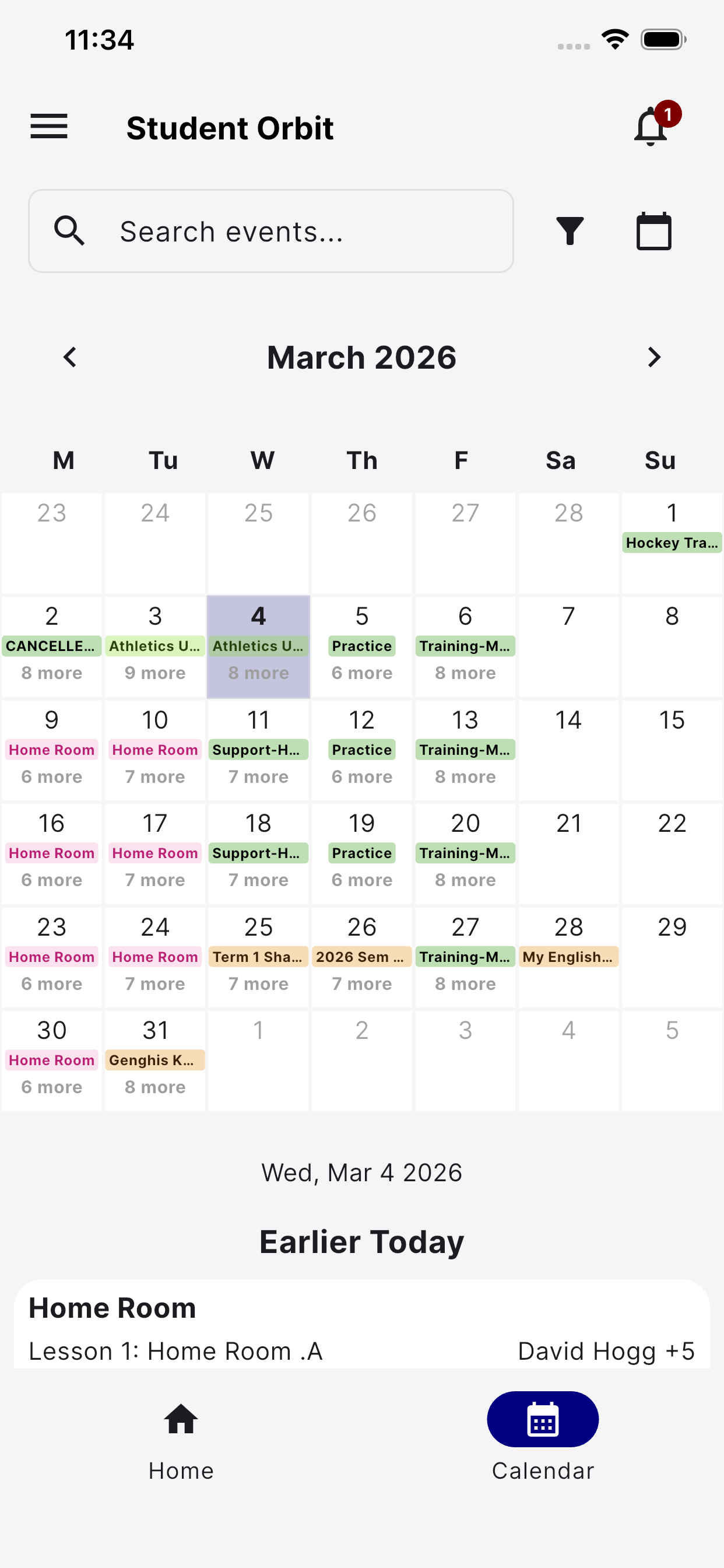Tap the Home house icon
The image size is (724, 1568).
[x=181, y=1419]
